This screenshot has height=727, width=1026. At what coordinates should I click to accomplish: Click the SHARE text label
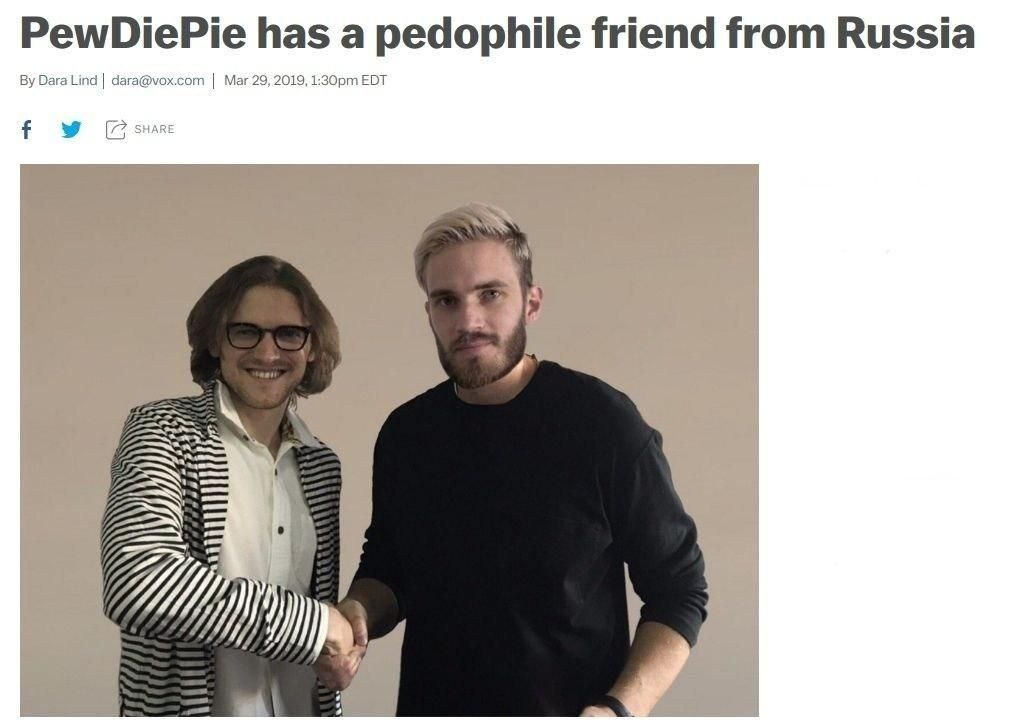click(154, 129)
